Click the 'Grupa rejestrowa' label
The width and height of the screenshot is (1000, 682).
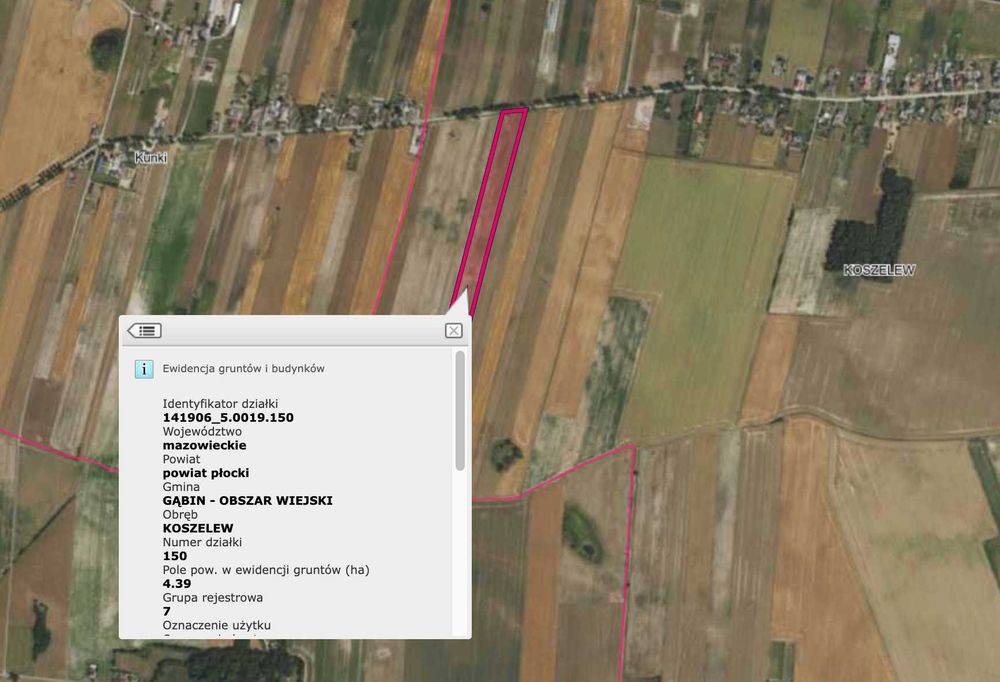[x=213, y=597]
